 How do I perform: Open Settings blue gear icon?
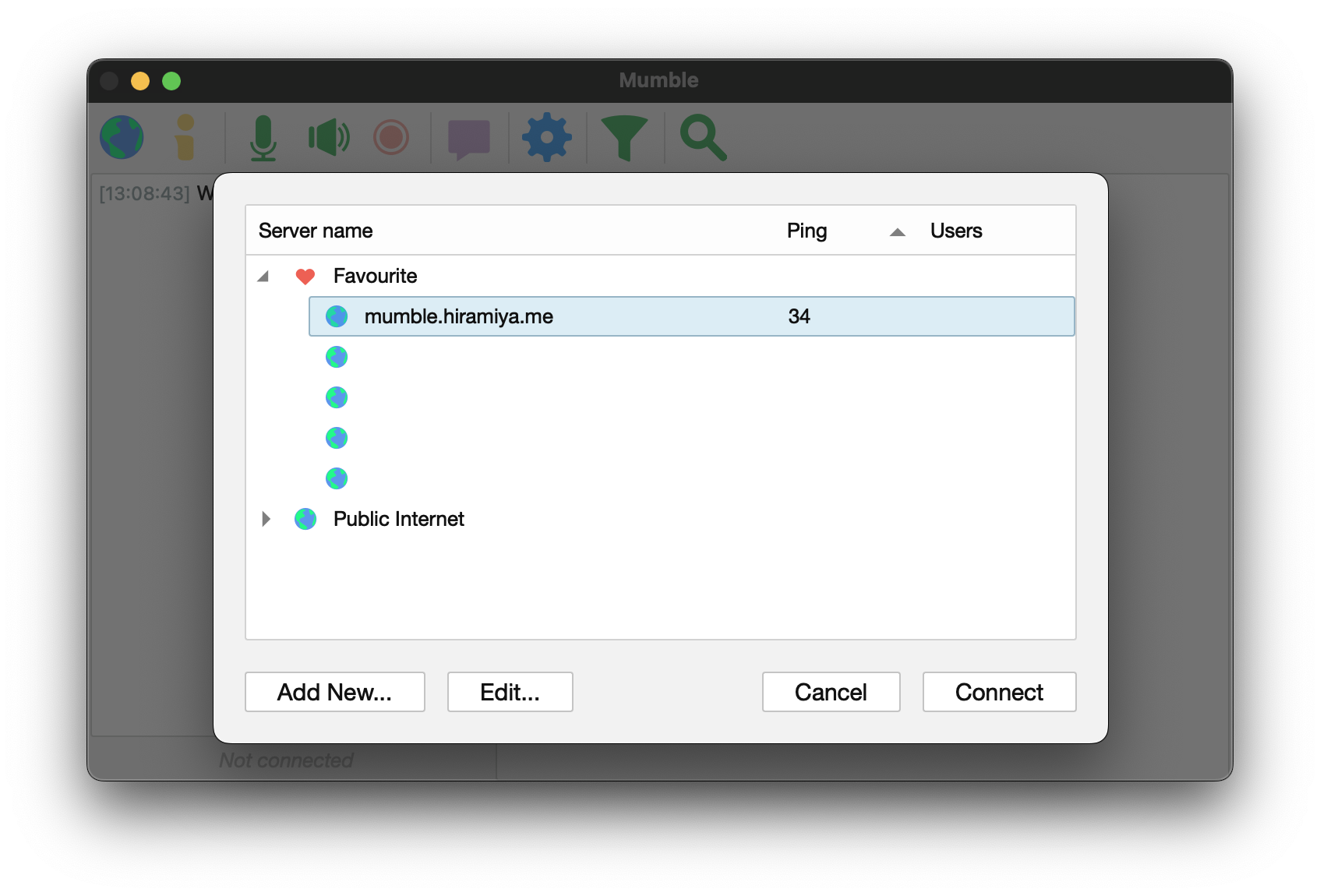point(546,138)
